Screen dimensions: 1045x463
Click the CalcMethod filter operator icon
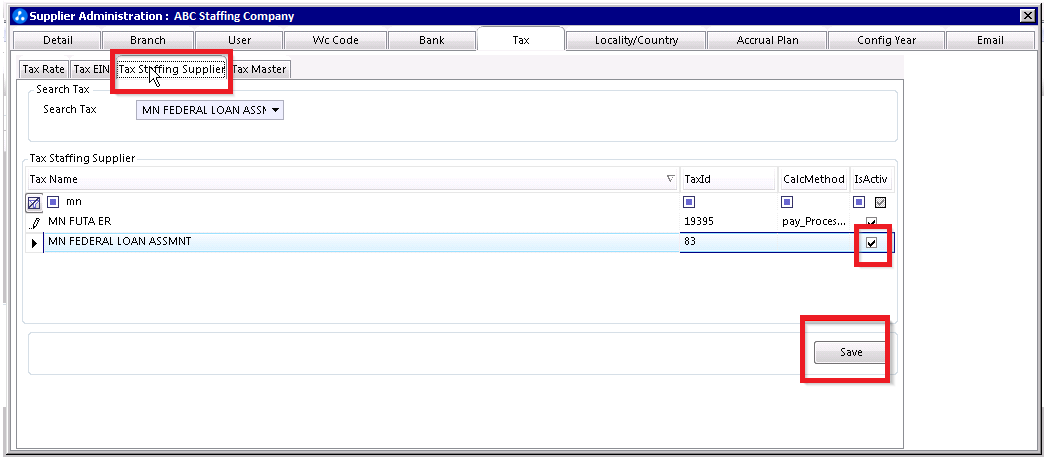pyautogui.click(x=787, y=202)
